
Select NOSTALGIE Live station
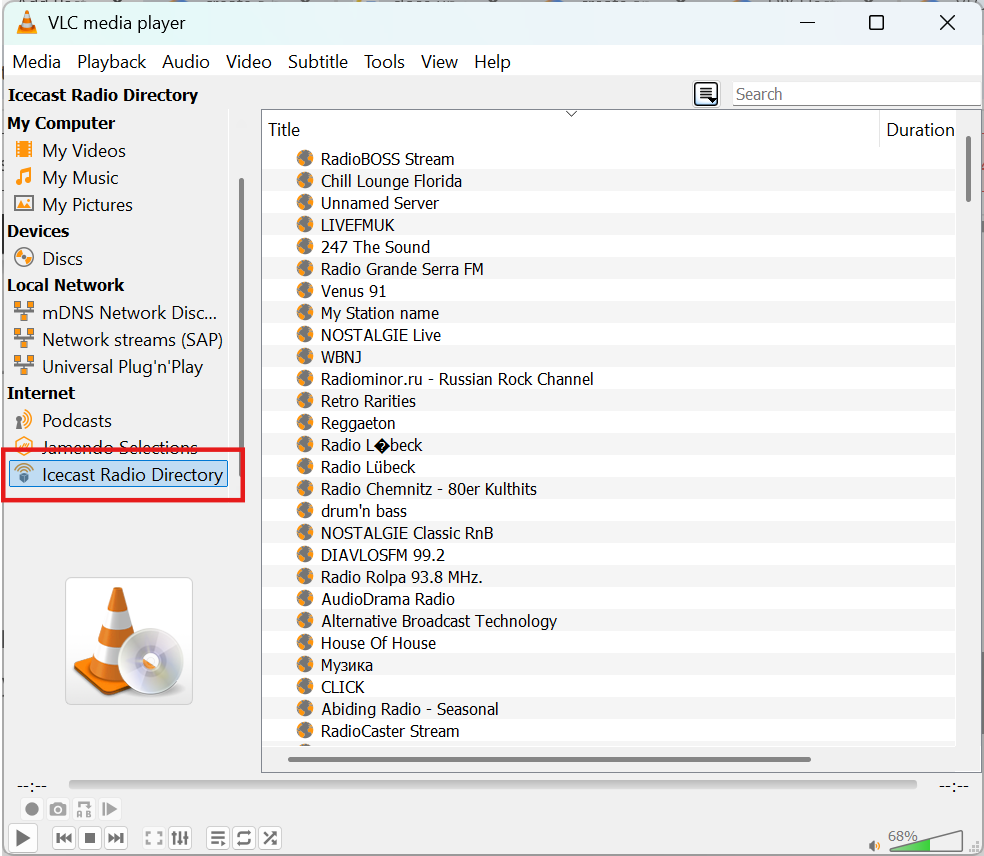click(x=380, y=334)
